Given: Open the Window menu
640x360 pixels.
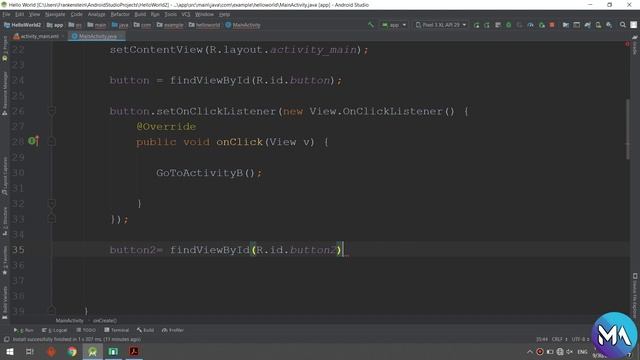Looking at the screenshot, I should tap(204, 14).
